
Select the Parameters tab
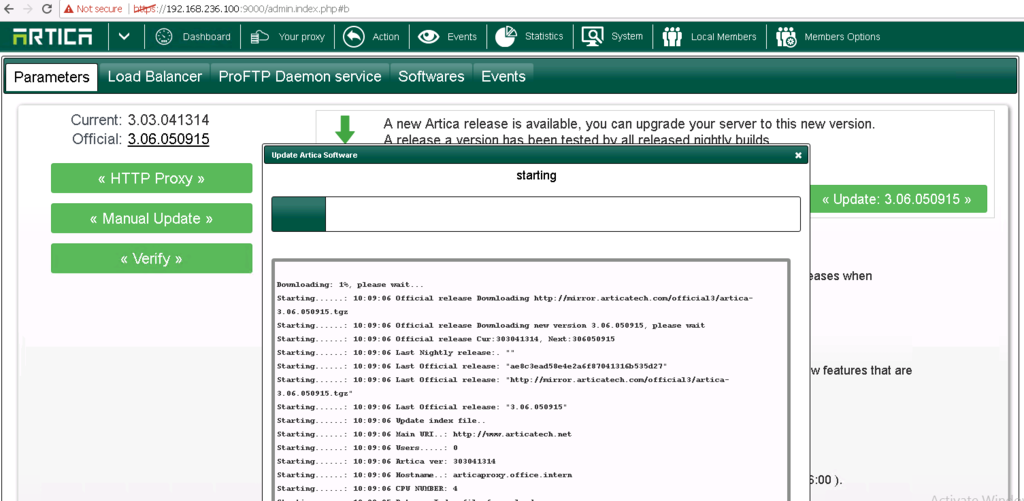52,77
